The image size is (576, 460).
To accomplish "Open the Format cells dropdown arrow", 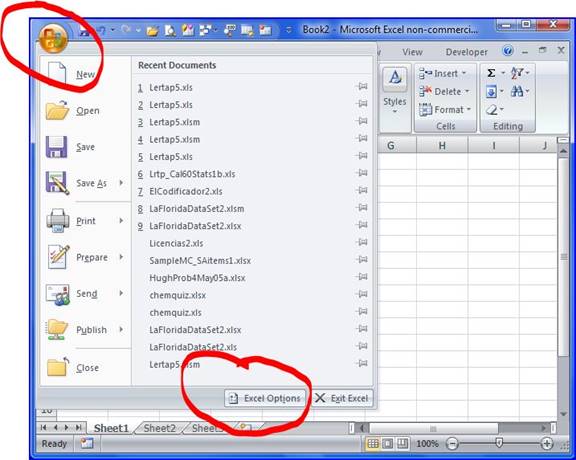I will pyautogui.click(x=469, y=109).
